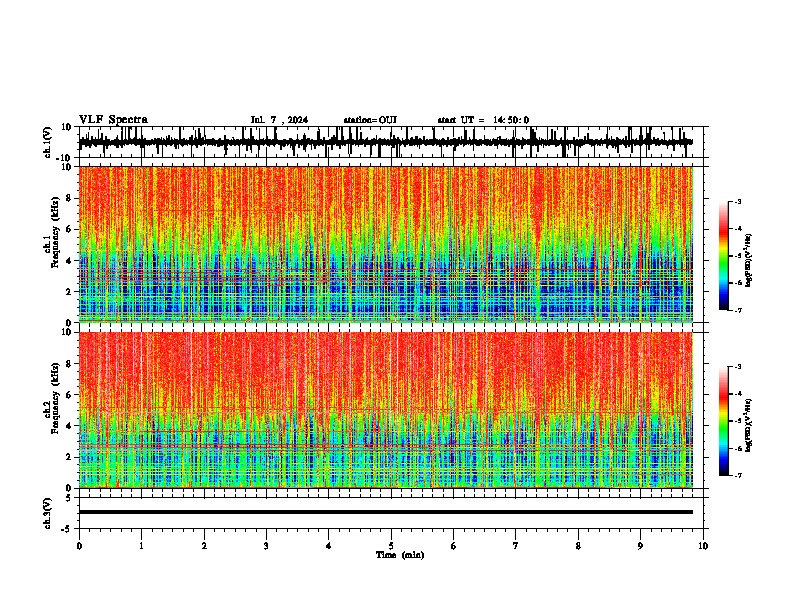
Task: Click the "-7" label on ch.2 color bar
Action: [738, 476]
